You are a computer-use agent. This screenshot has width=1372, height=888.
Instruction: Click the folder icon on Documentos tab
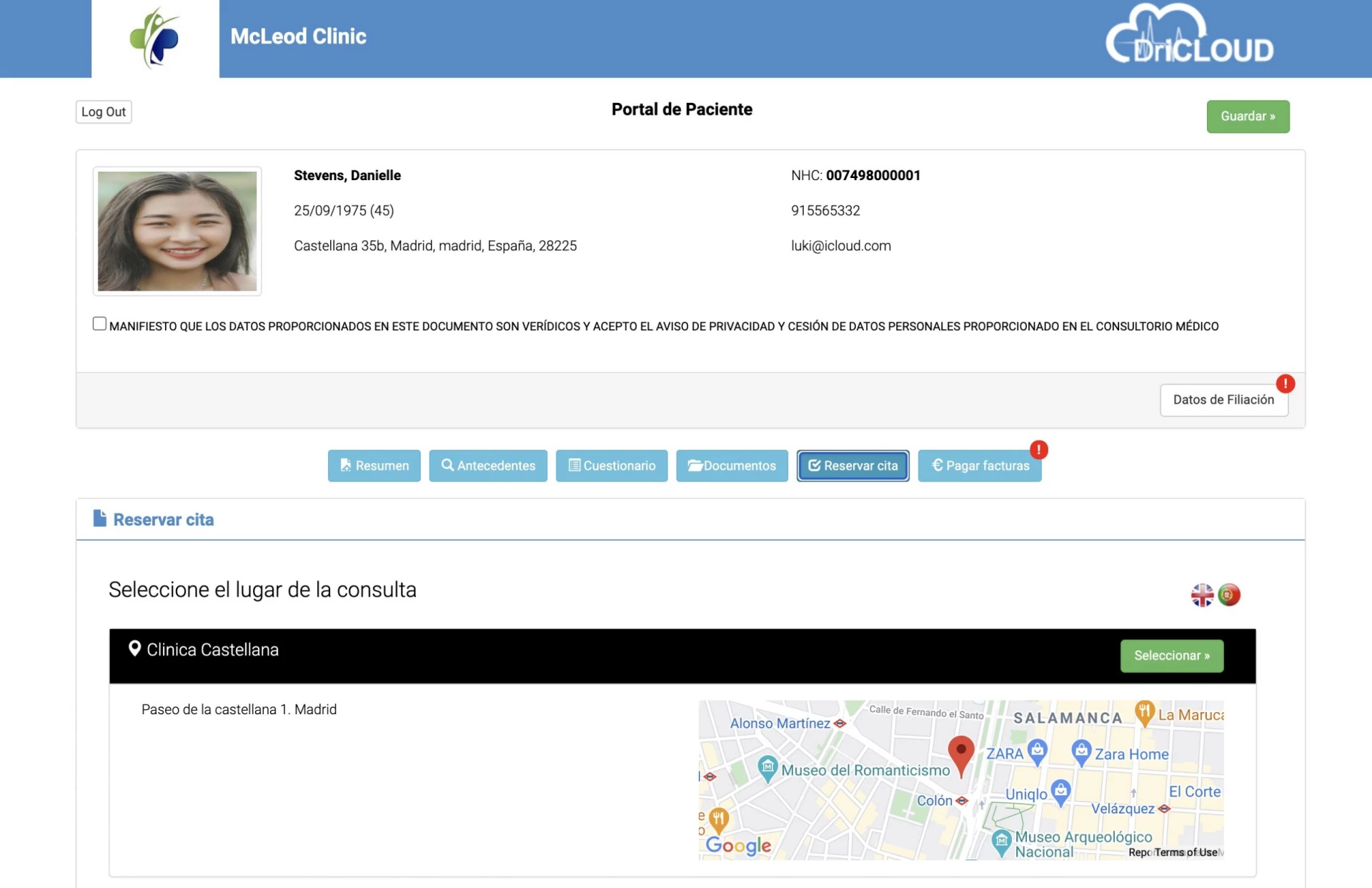[695, 465]
